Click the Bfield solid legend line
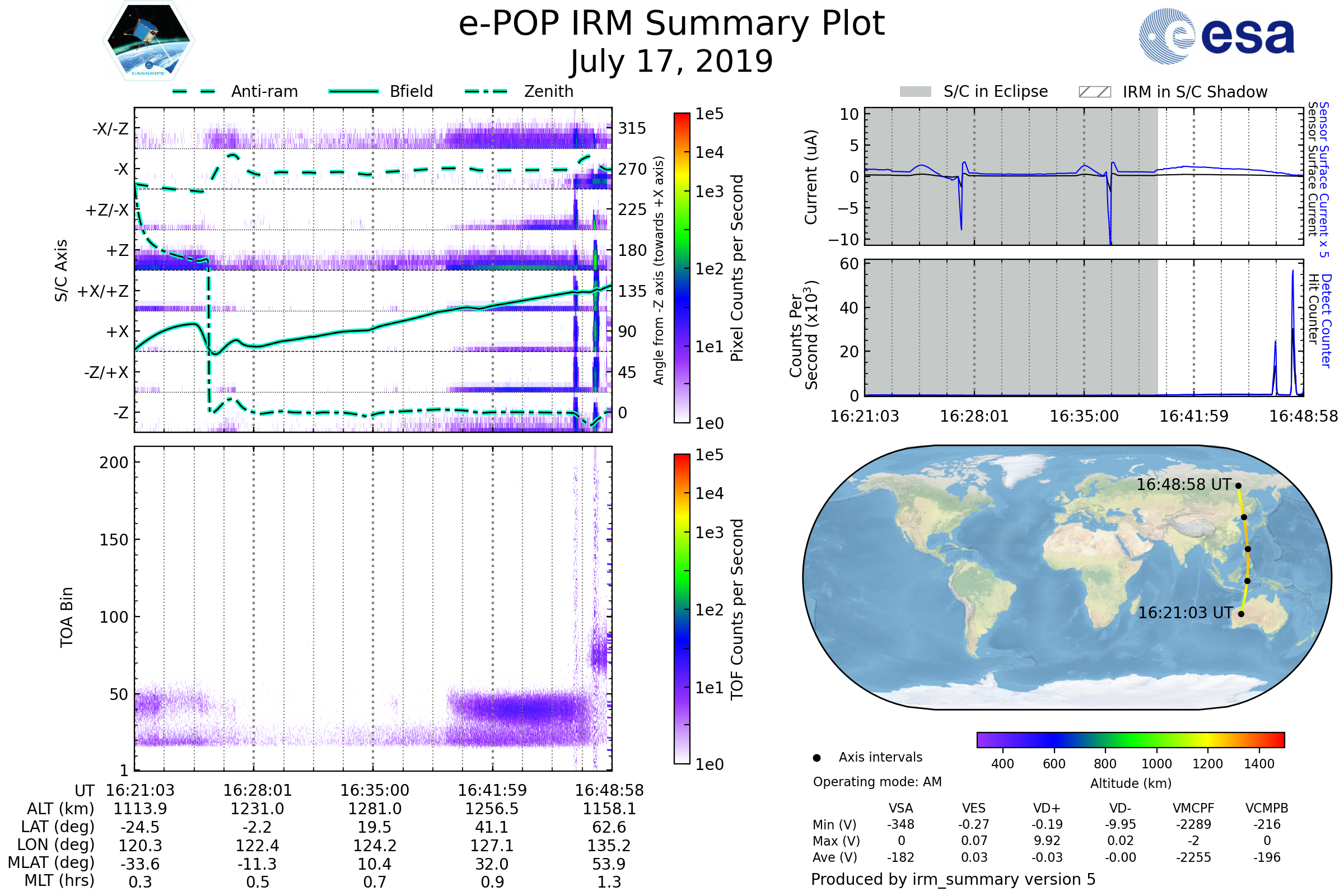 point(353,91)
